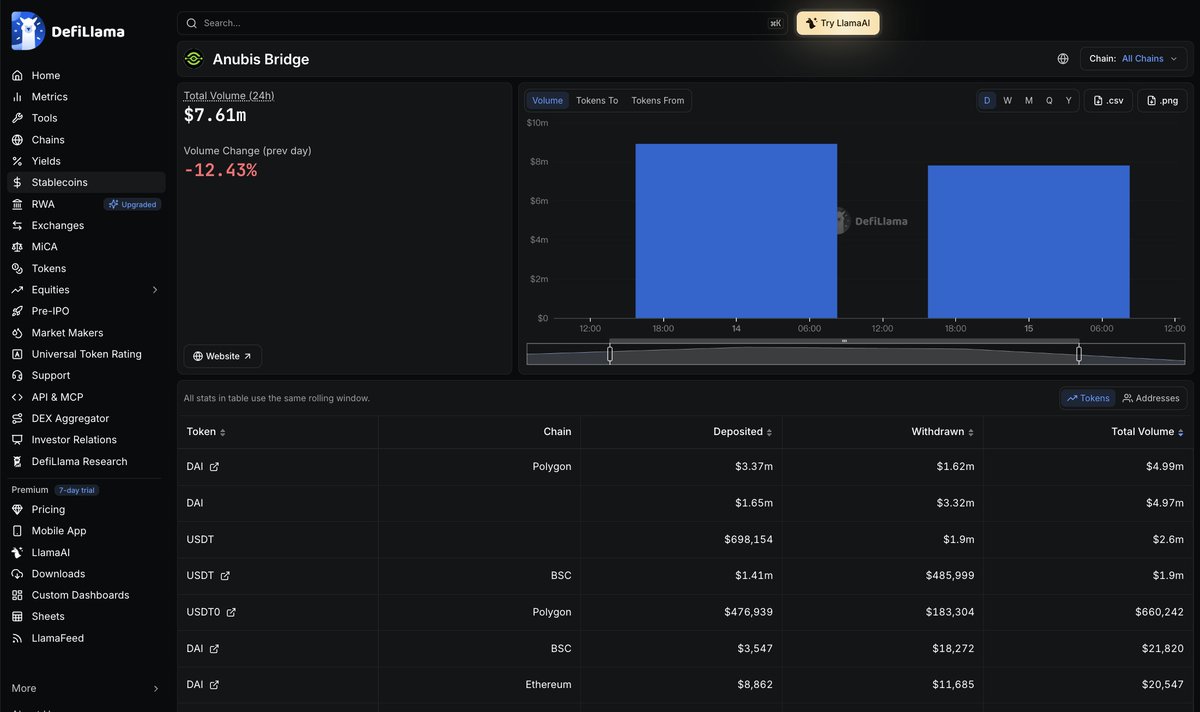1200x712 pixels.
Task: Click the Upgraded badge next to RWA
Action: [133, 204]
